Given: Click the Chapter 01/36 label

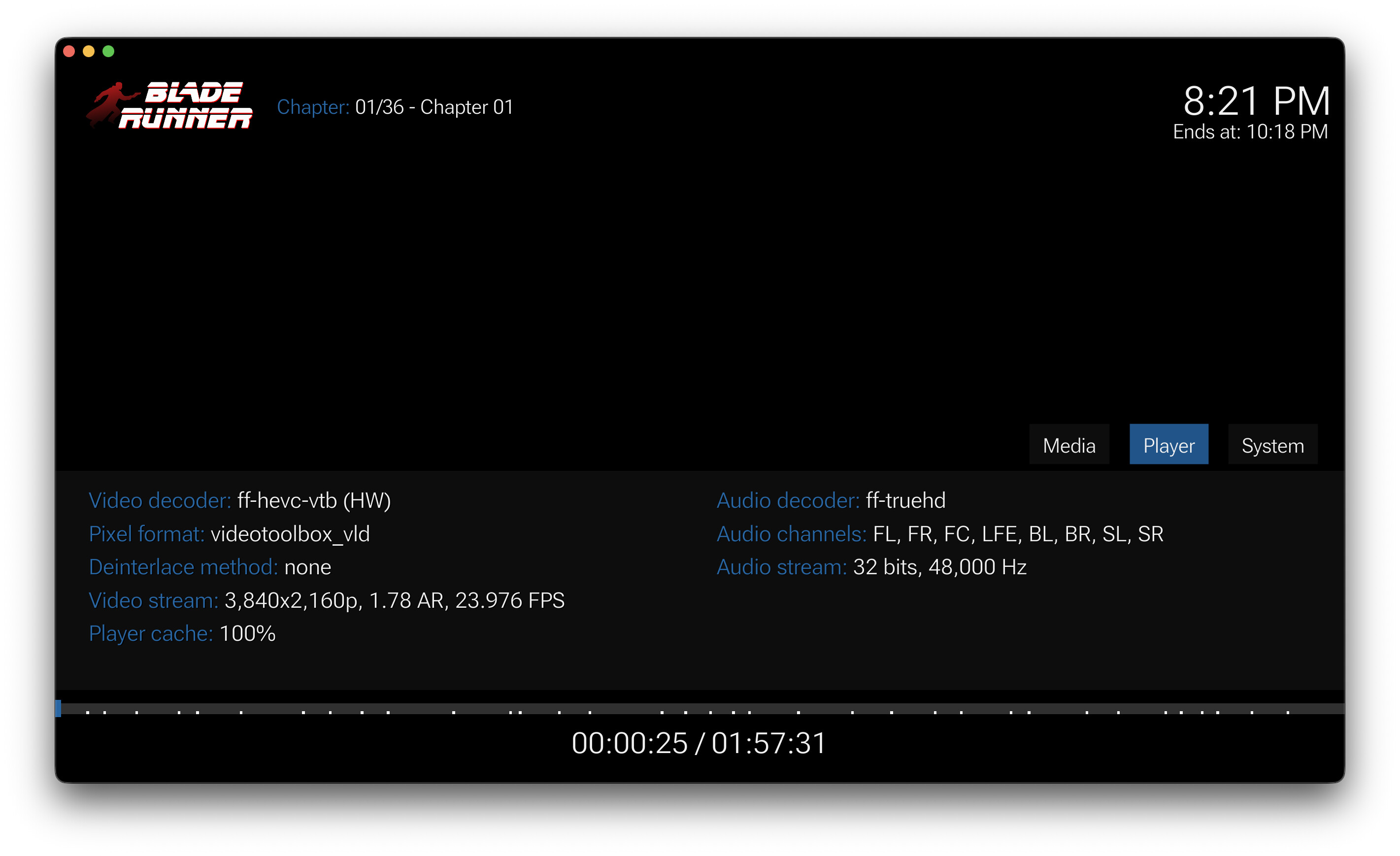Looking at the screenshot, I should tap(395, 107).
